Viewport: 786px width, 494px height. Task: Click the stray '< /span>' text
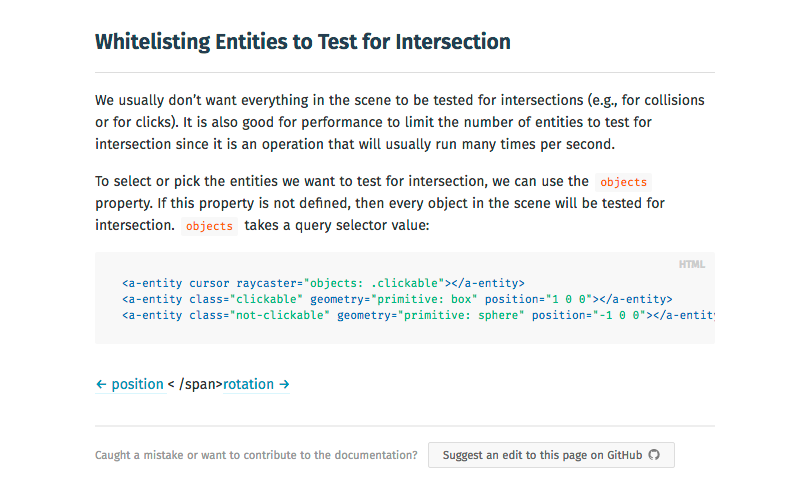coord(194,384)
